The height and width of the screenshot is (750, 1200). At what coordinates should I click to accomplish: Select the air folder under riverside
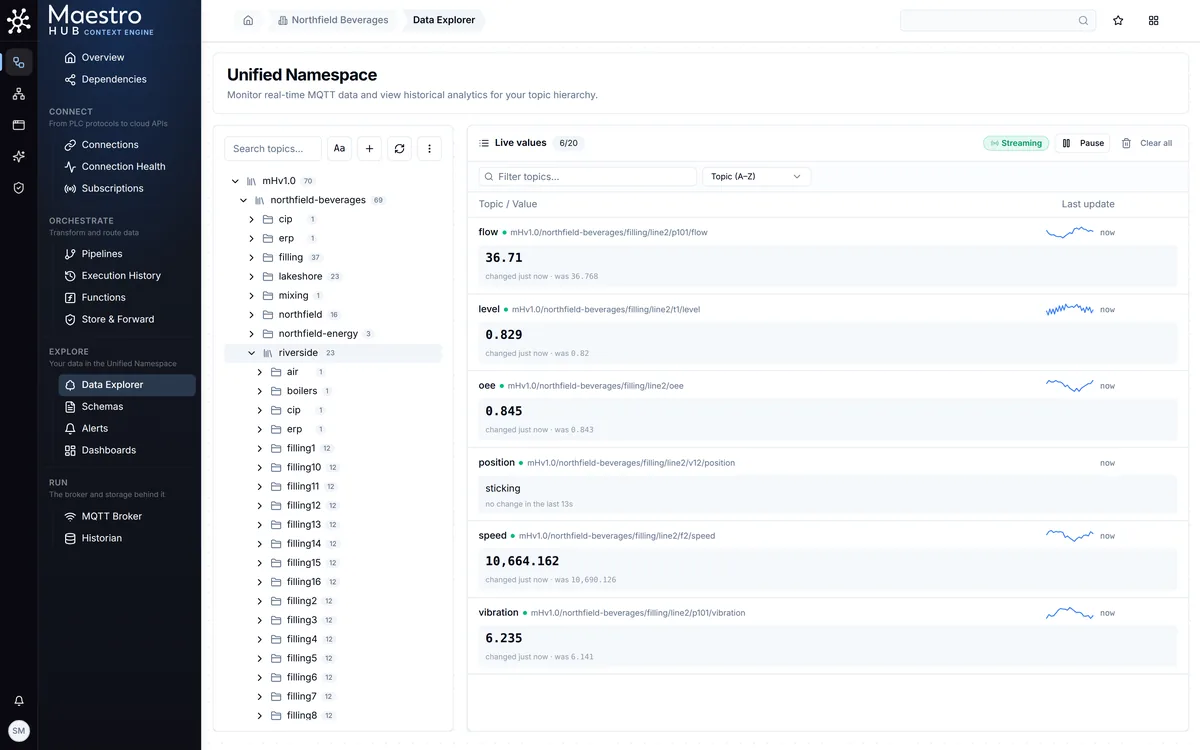(333, 372)
